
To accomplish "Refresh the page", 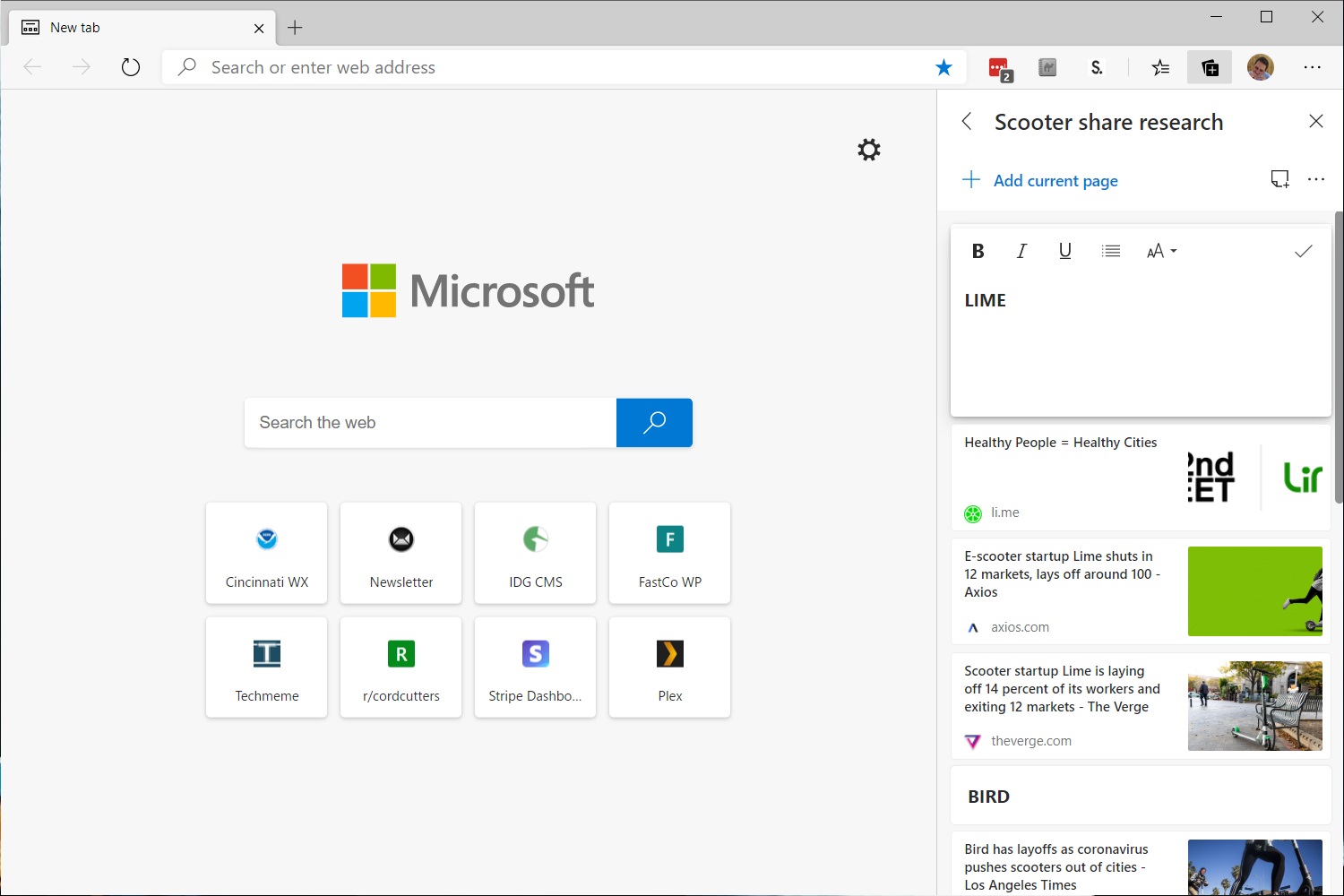I will pos(131,67).
